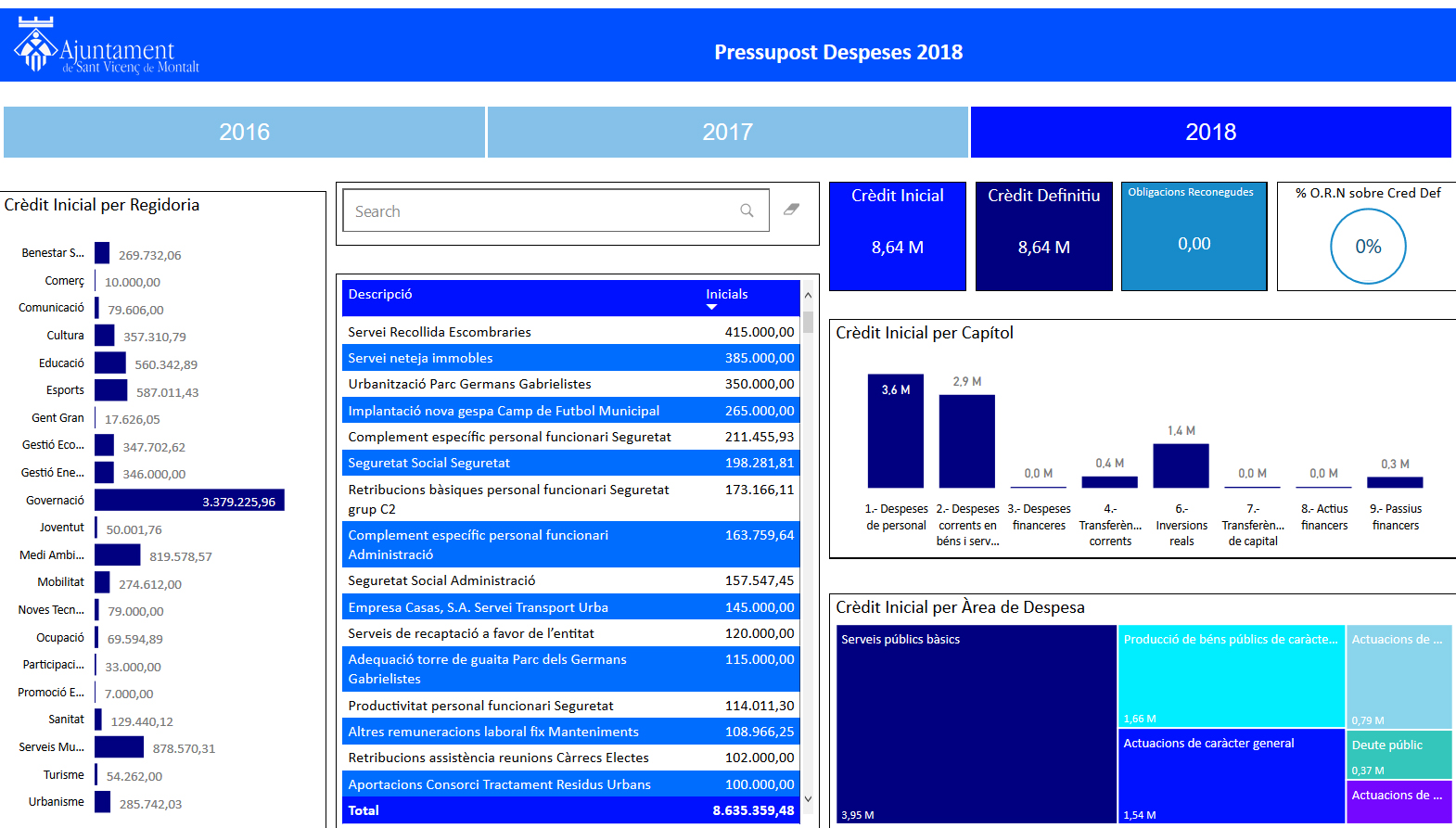Click the search magnifier icon
Viewport: 1456px width, 828px height.
pos(747,210)
